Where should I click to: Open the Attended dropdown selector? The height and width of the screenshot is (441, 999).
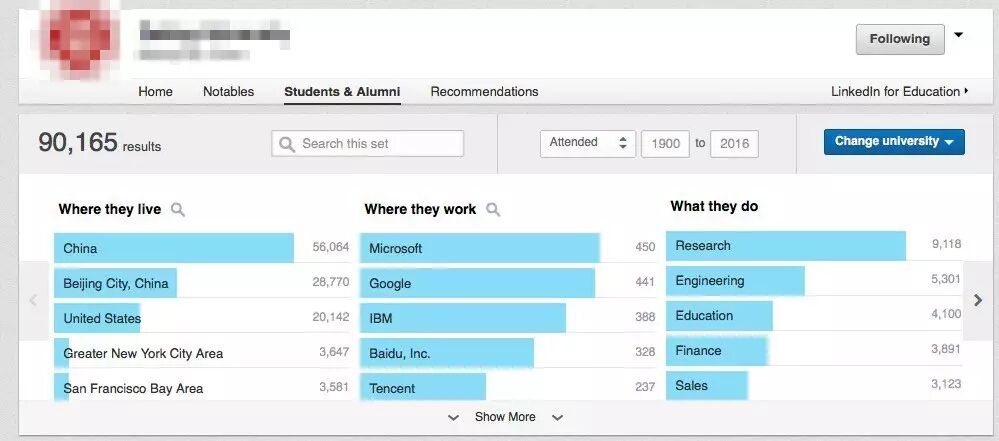(x=587, y=143)
